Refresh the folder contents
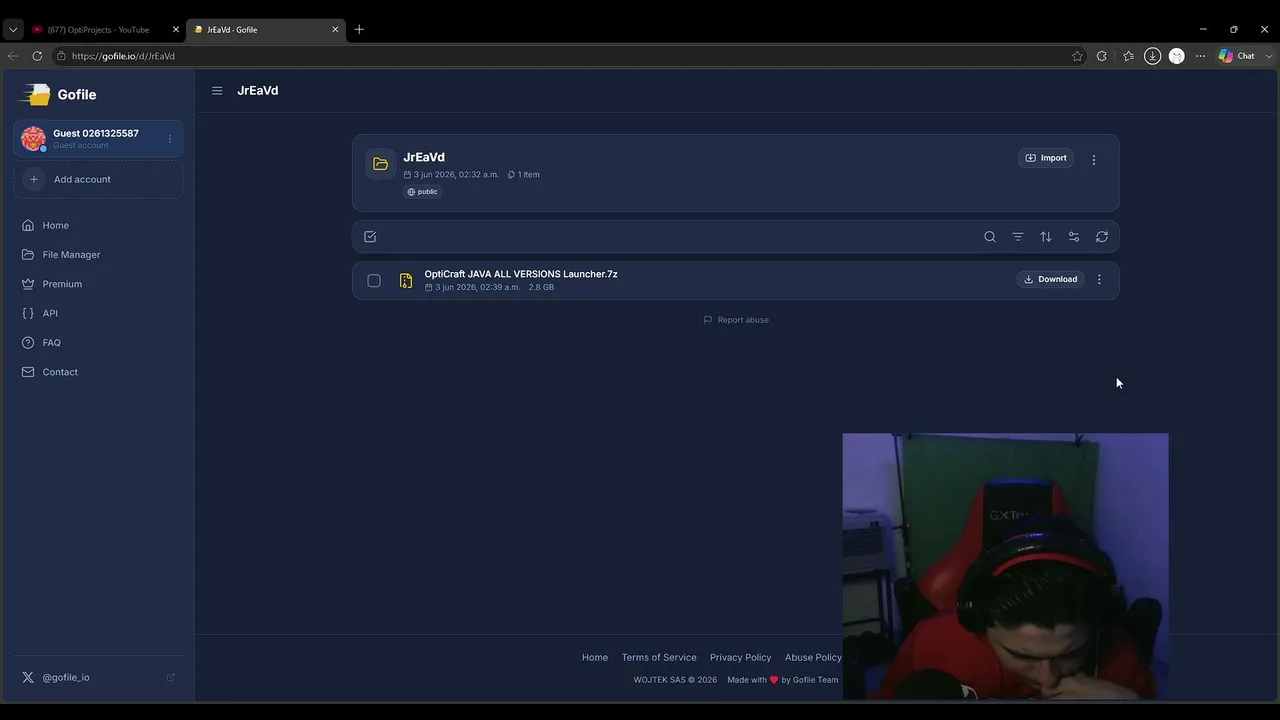1280x720 pixels. pos(1102,237)
